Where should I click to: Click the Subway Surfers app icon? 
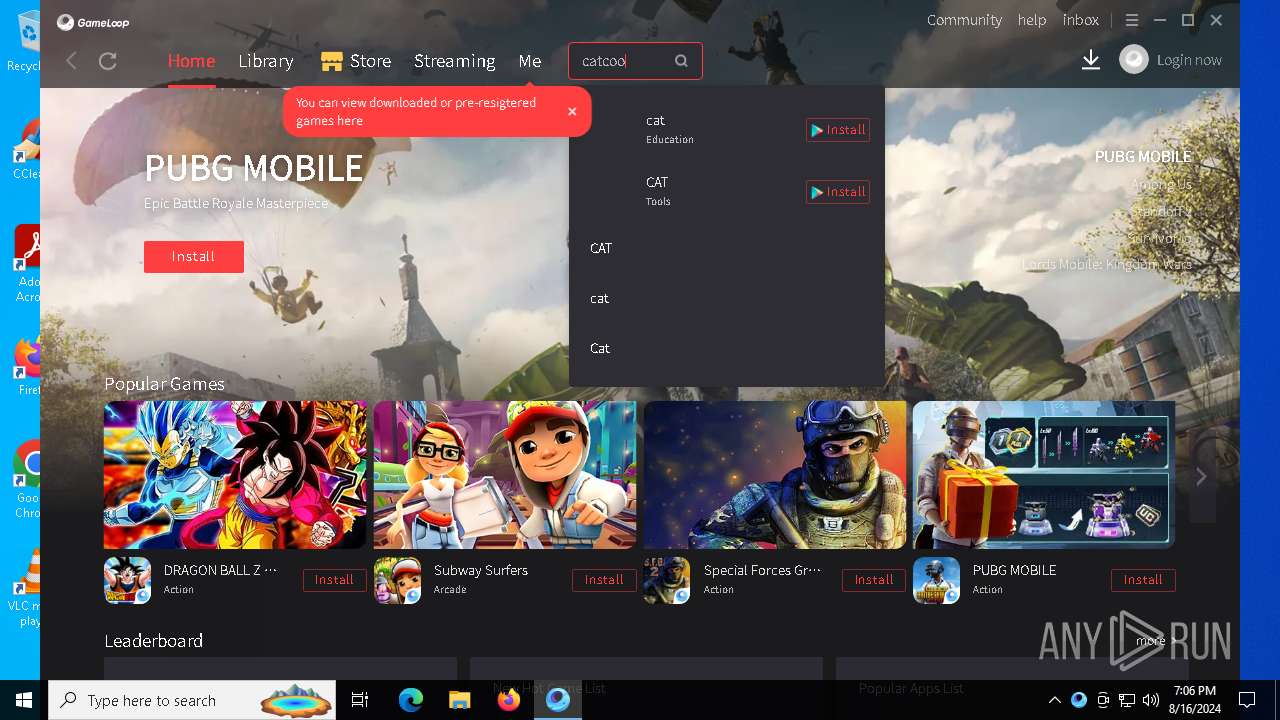(x=397, y=580)
